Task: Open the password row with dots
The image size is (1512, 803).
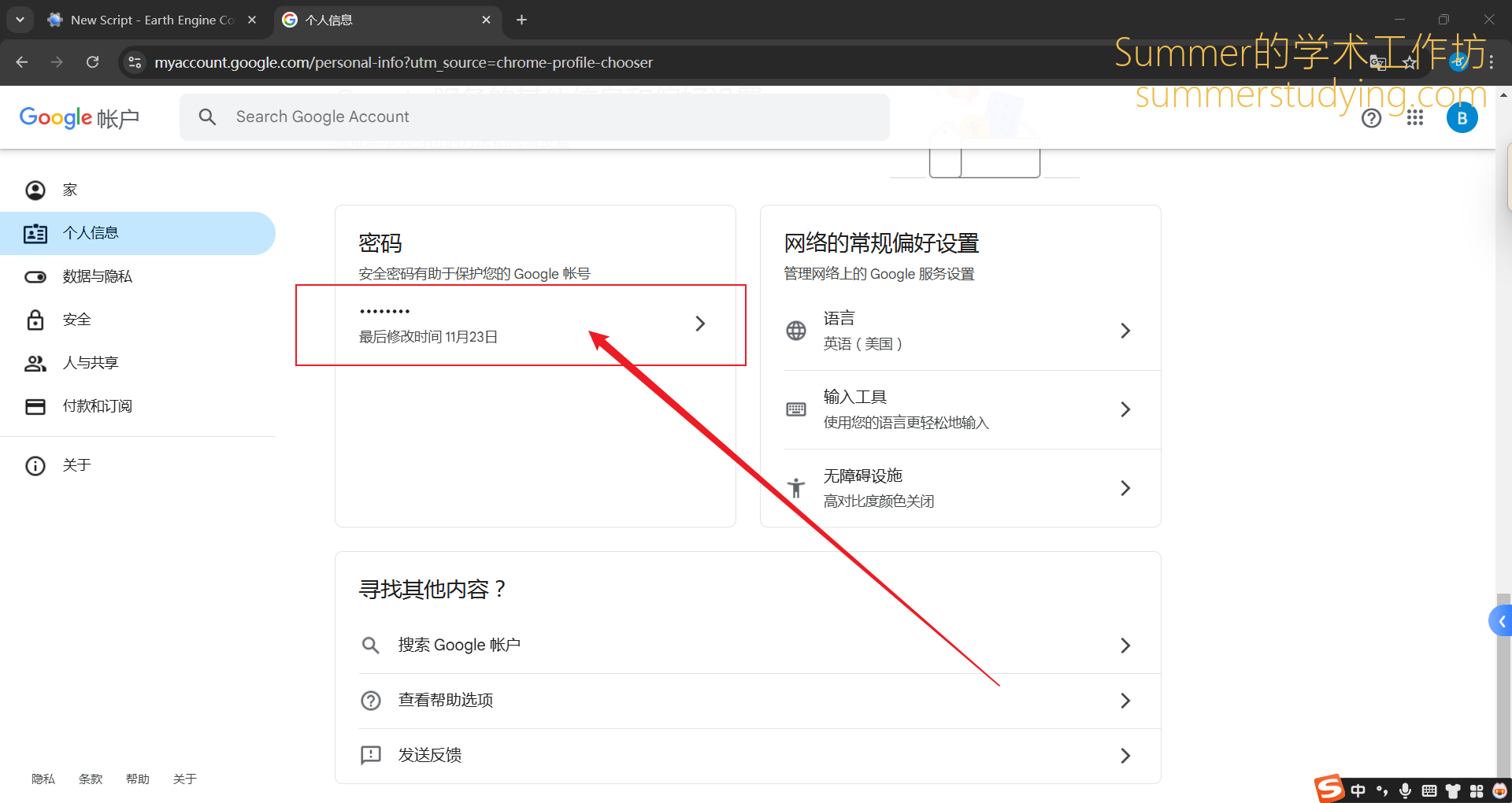Action: click(x=535, y=324)
